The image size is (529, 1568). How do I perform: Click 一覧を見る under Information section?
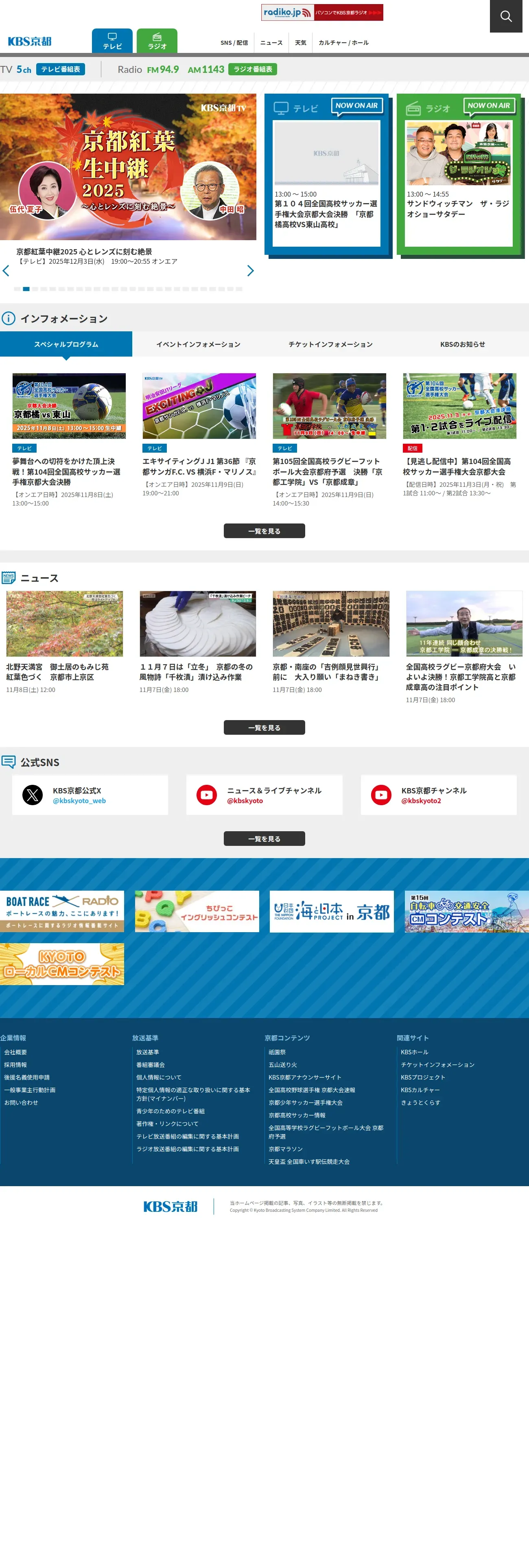[264, 531]
